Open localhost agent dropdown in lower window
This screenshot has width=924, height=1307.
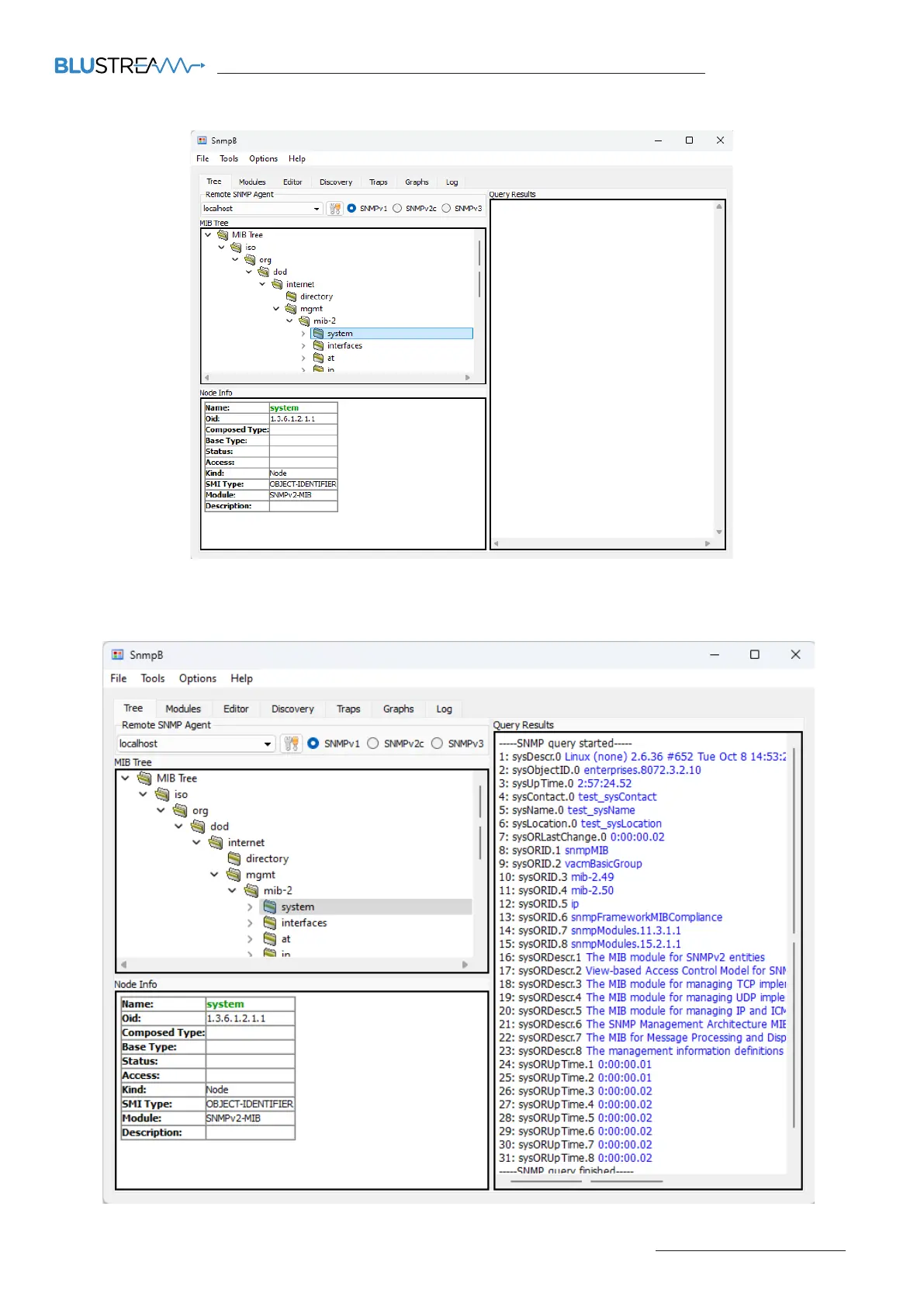[x=267, y=744]
